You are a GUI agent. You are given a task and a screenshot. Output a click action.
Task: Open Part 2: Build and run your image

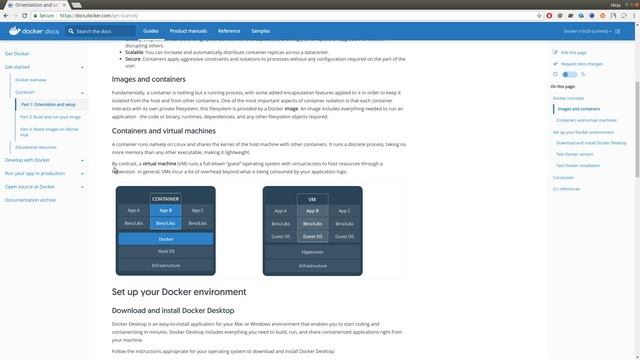[51, 117]
